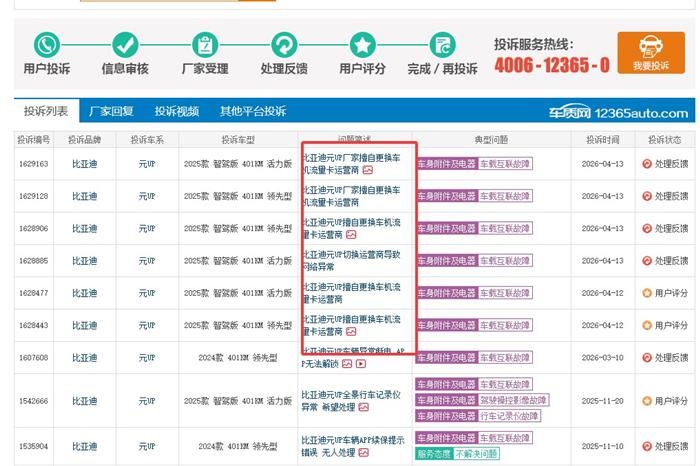This screenshot has height=466, width=700.
Task: Click 处理反馈 status icon for complaint 1629163
Action: [x=647, y=164]
